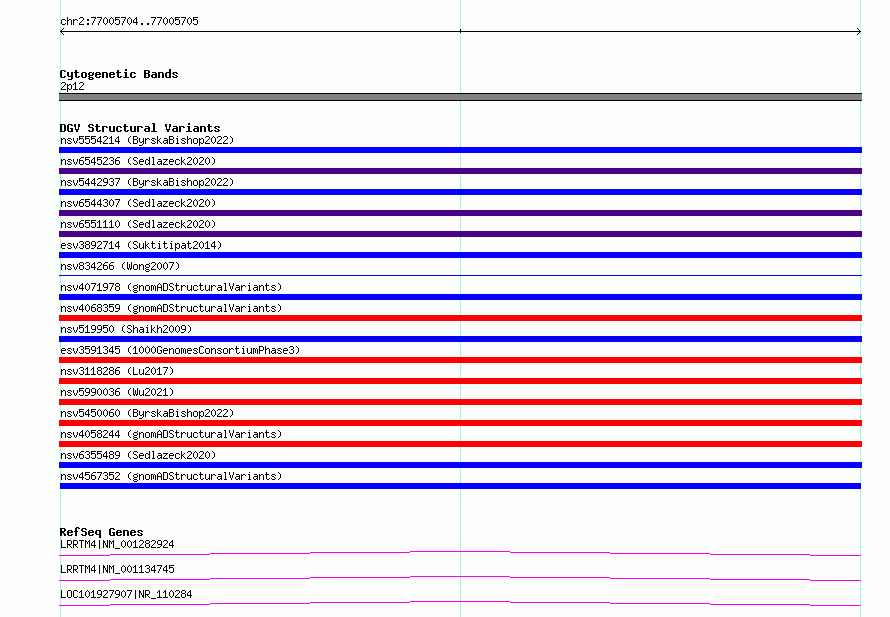Open gene LRRTM4|NM_001134745

(x=117, y=569)
